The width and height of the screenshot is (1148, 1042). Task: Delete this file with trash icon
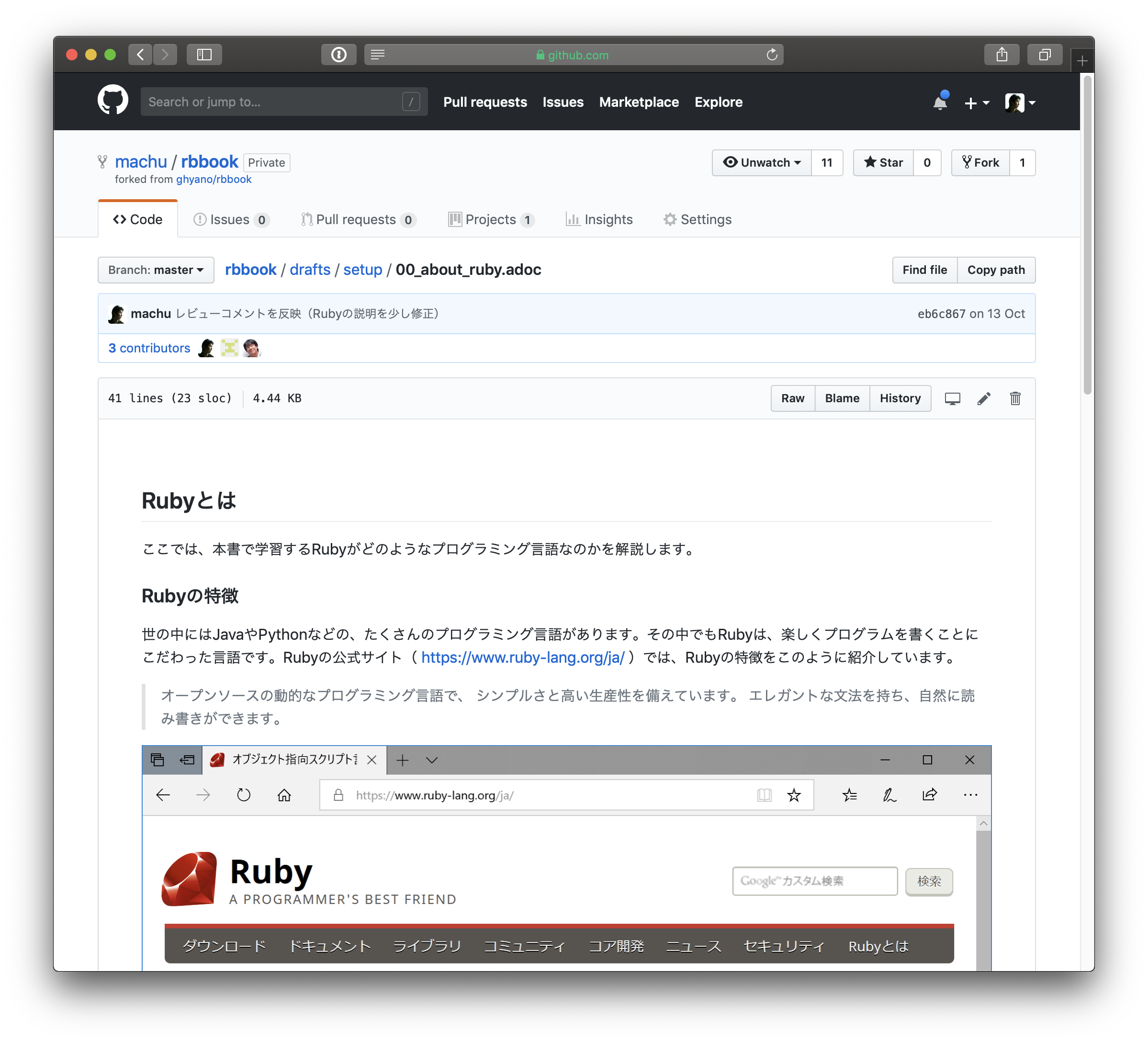point(1015,399)
